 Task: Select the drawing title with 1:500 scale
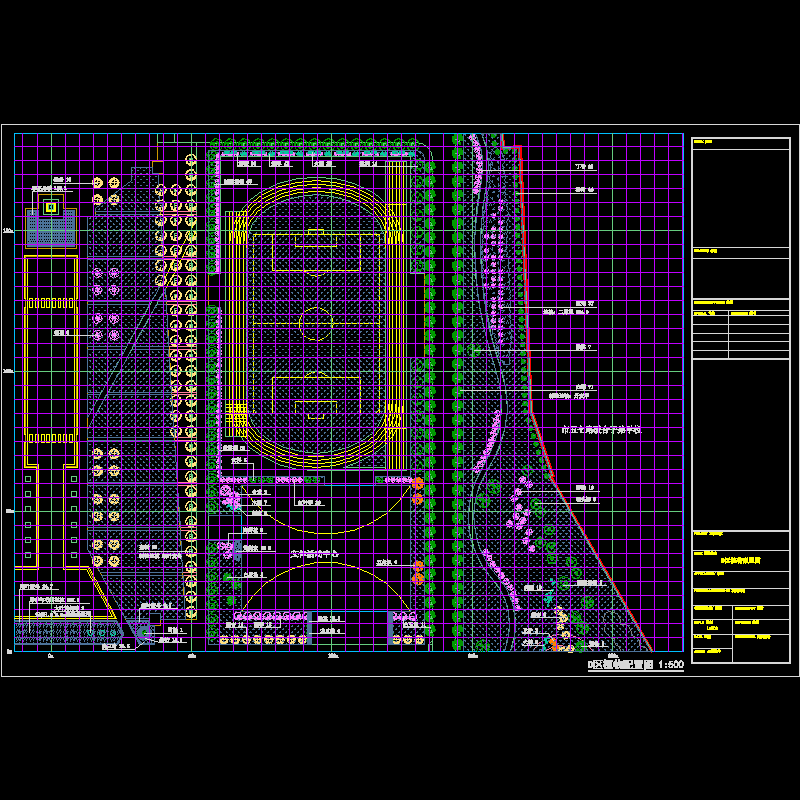(x=636, y=664)
